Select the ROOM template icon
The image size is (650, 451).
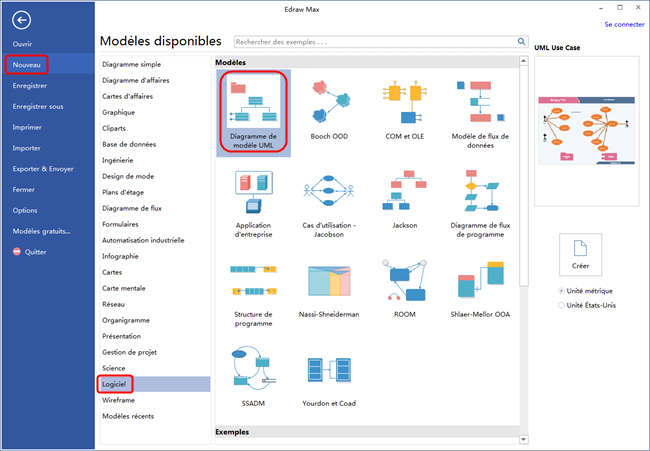[x=405, y=281]
